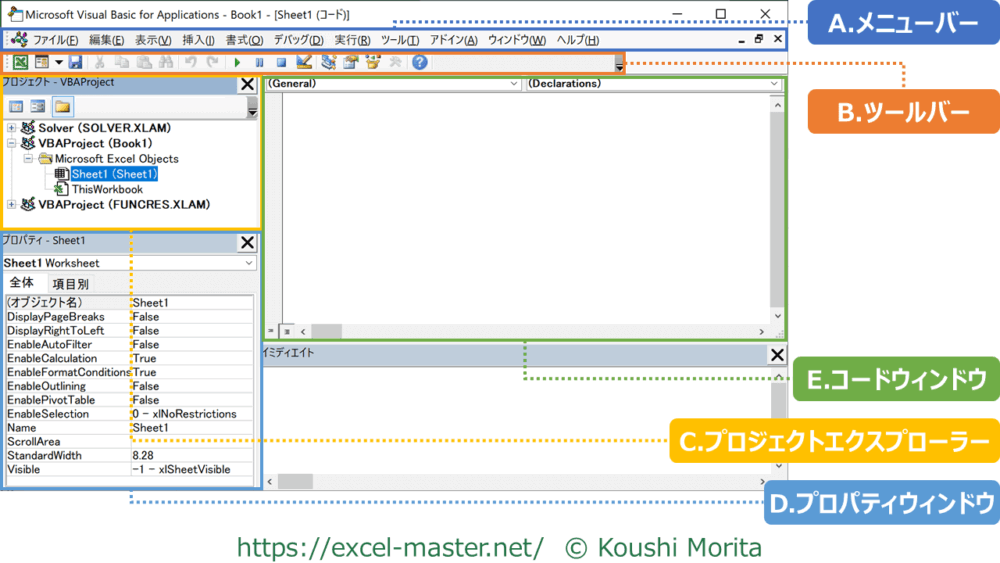Run macro with the green play icon
The width and height of the screenshot is (1000, 563).
[238, 62]
